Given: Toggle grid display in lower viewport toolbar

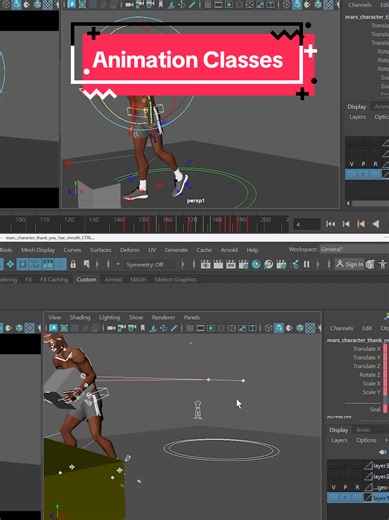Looking at the screenshot, I should pyautogui.click(x=189, y=328).
